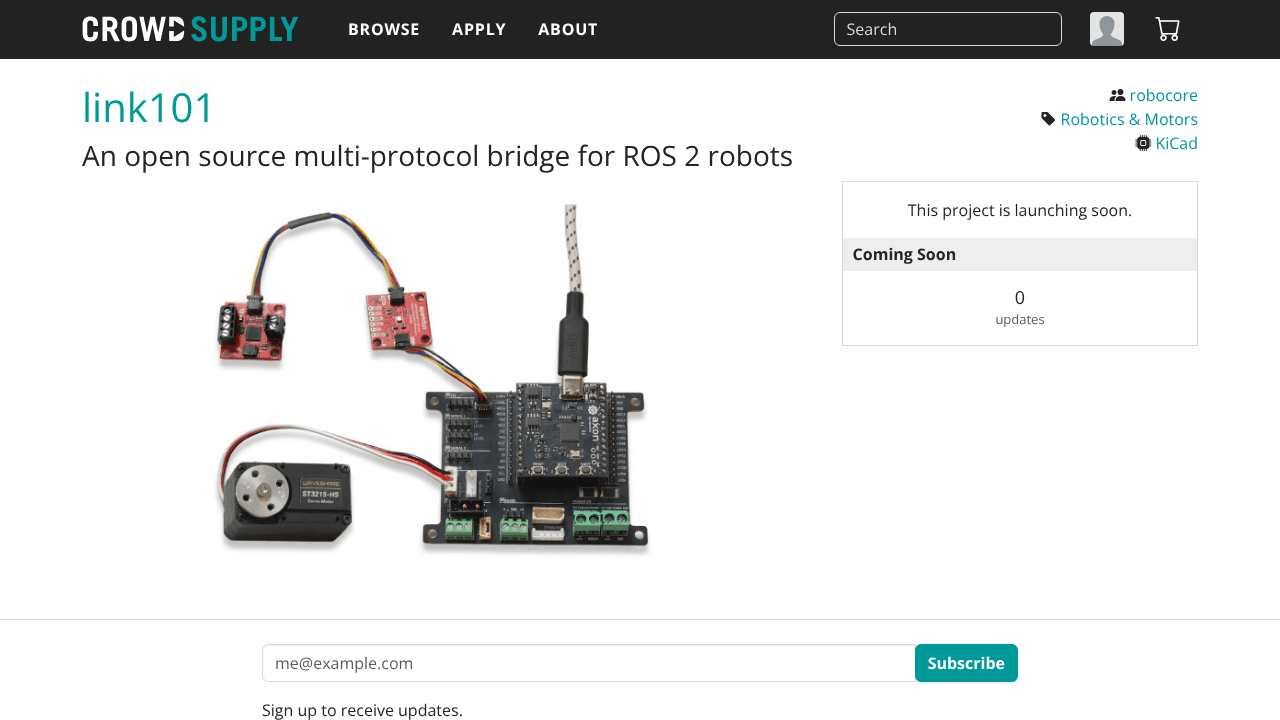Click the Subscribe button
The width and height of the screenshot is (1280, 720).
pos(966,663)
